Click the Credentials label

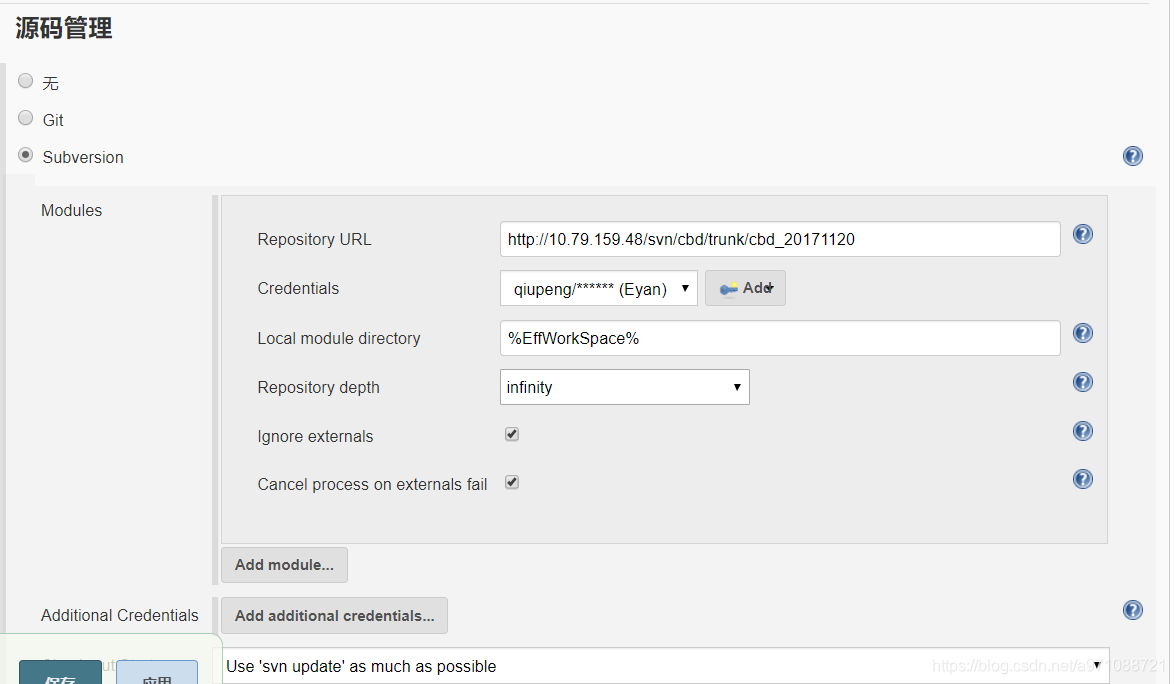pos(298,288)
